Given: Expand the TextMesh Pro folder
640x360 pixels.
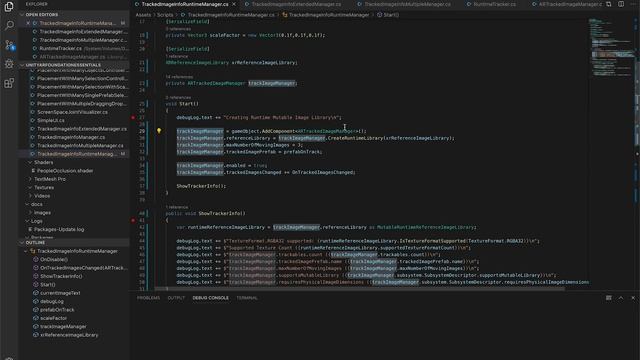Looking at the screenshot, I should tap(30, 179).
